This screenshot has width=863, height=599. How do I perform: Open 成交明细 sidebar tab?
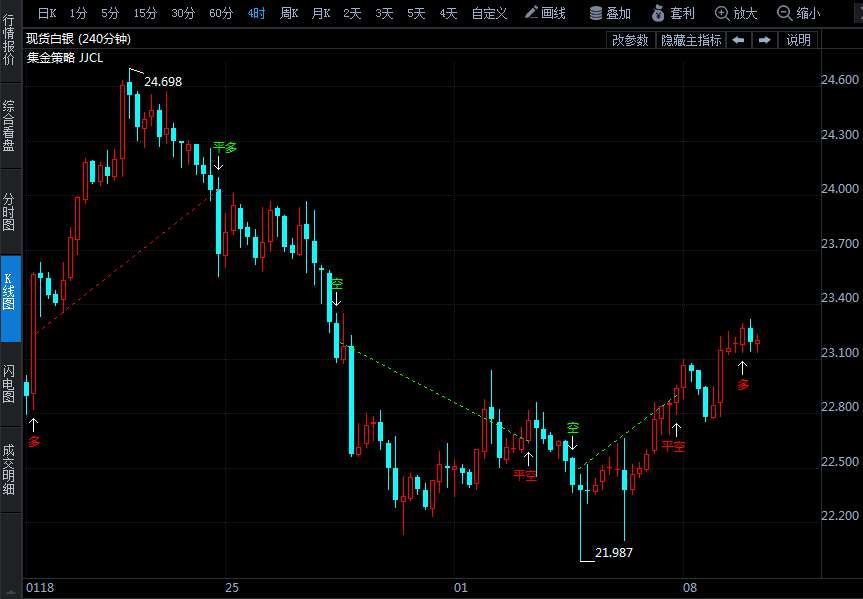coord(9,470)
